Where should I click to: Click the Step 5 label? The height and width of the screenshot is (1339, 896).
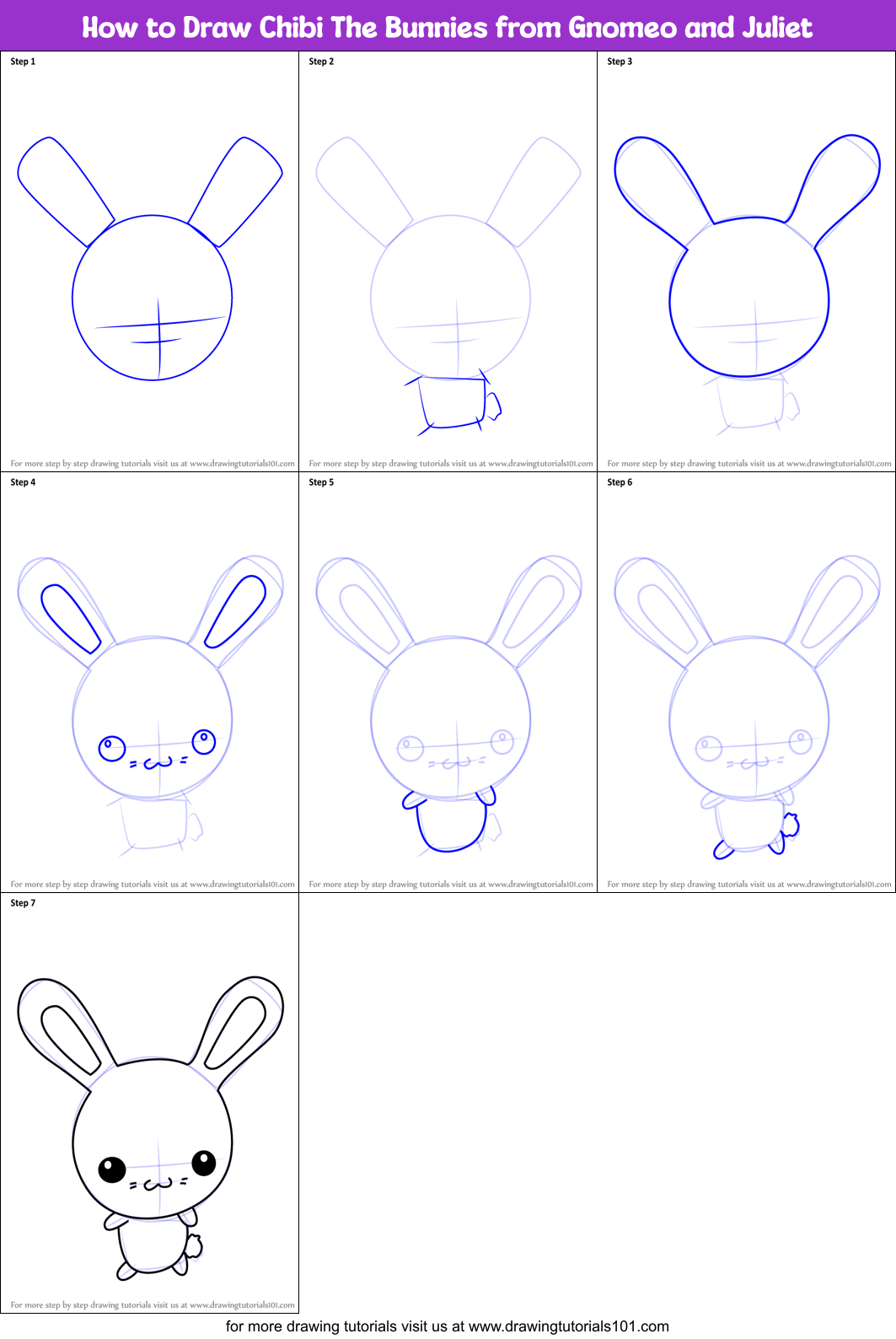(321, 482)
